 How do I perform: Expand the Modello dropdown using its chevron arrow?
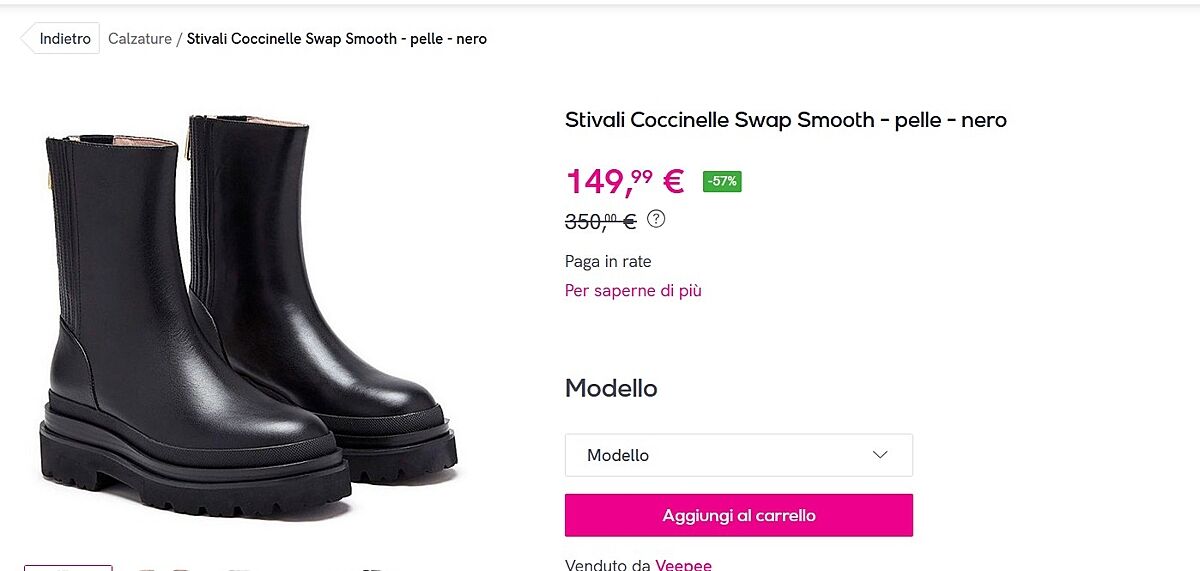880,455
